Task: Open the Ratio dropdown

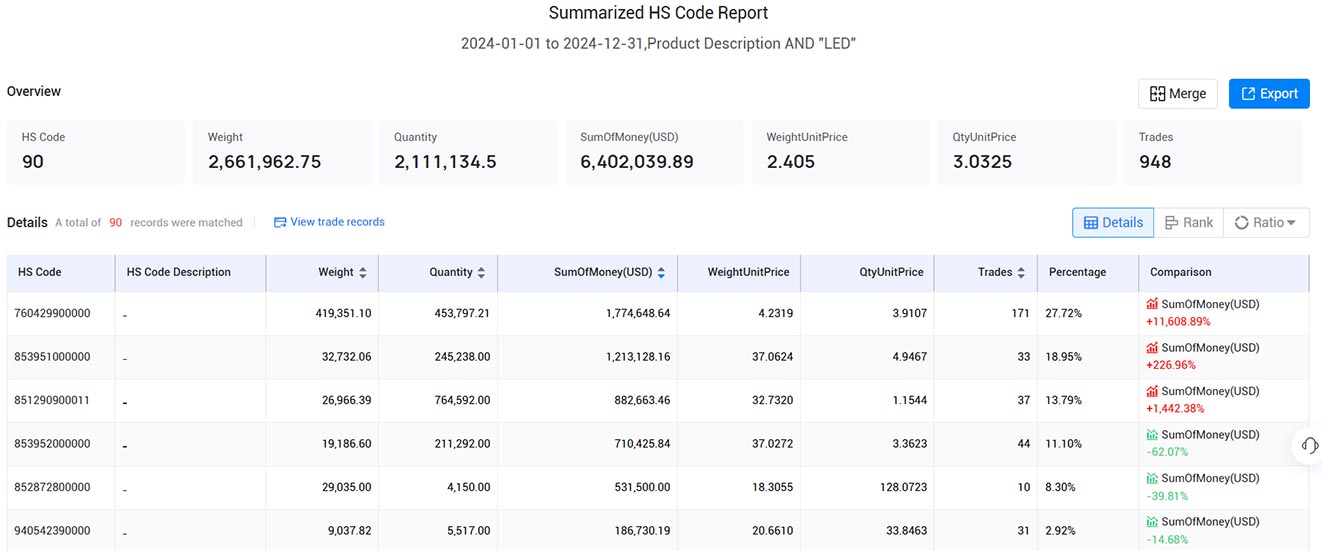Action: (x=1266, y=223)
